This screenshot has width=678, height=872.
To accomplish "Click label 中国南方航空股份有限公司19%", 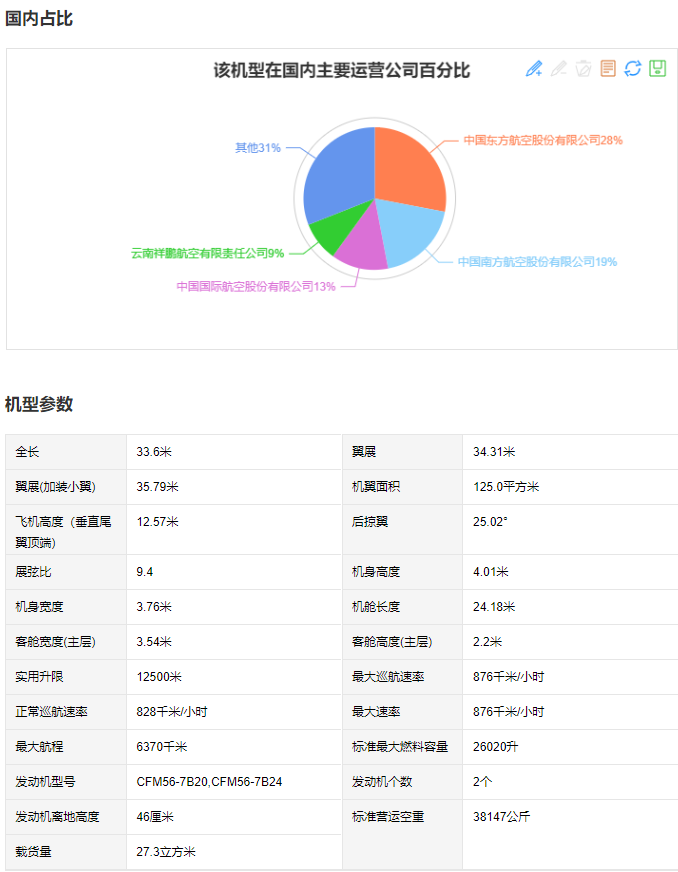I will coord(537,262).
